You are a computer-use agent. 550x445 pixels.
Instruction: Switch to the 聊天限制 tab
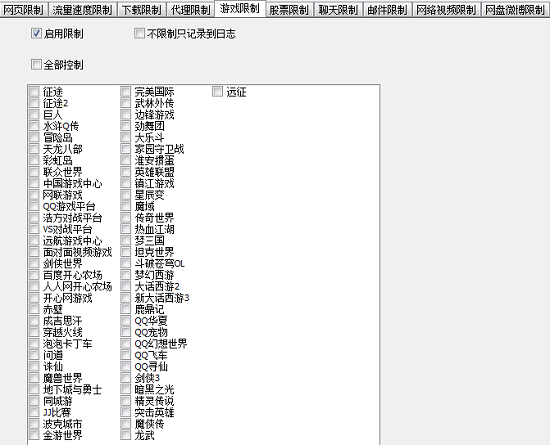pos(338,10)
